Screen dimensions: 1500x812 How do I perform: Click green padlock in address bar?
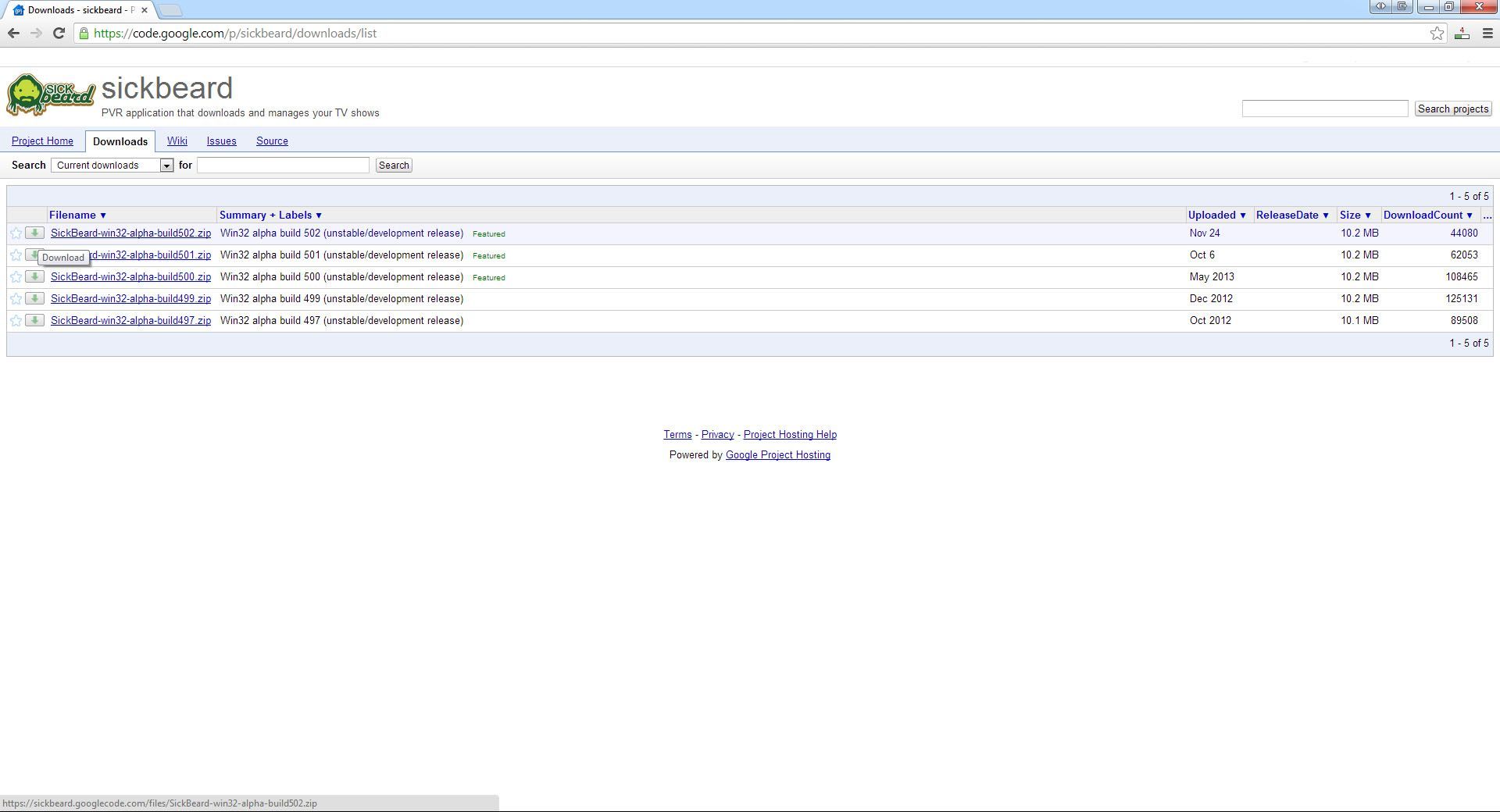84,33
